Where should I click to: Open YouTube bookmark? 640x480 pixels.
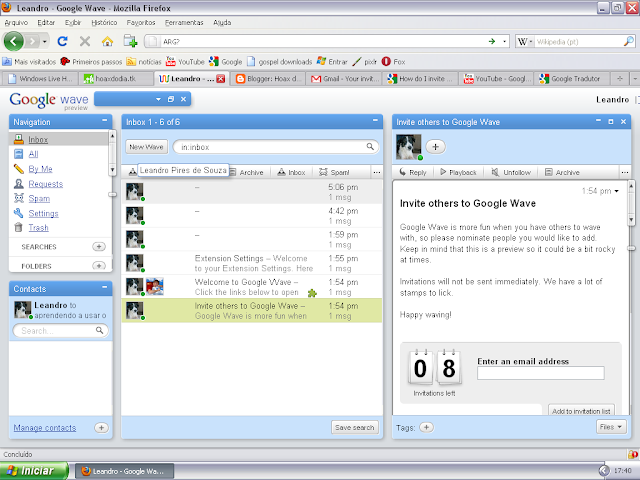(185, 62)
